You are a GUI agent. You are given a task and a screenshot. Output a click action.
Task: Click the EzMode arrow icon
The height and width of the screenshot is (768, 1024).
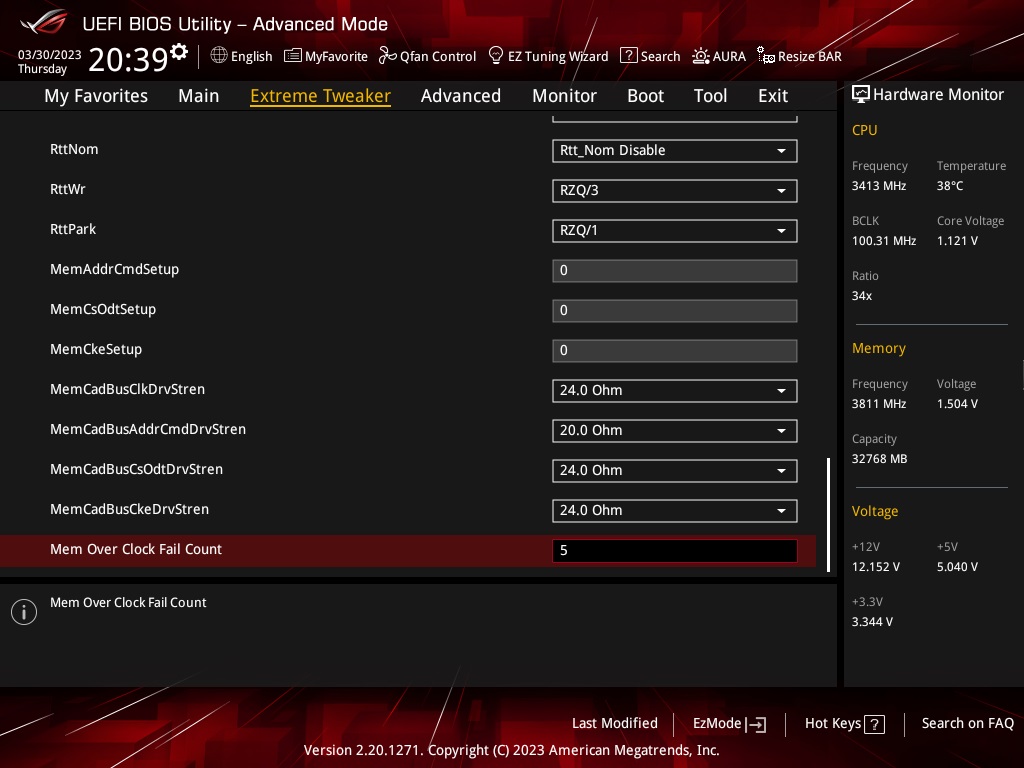756,724
